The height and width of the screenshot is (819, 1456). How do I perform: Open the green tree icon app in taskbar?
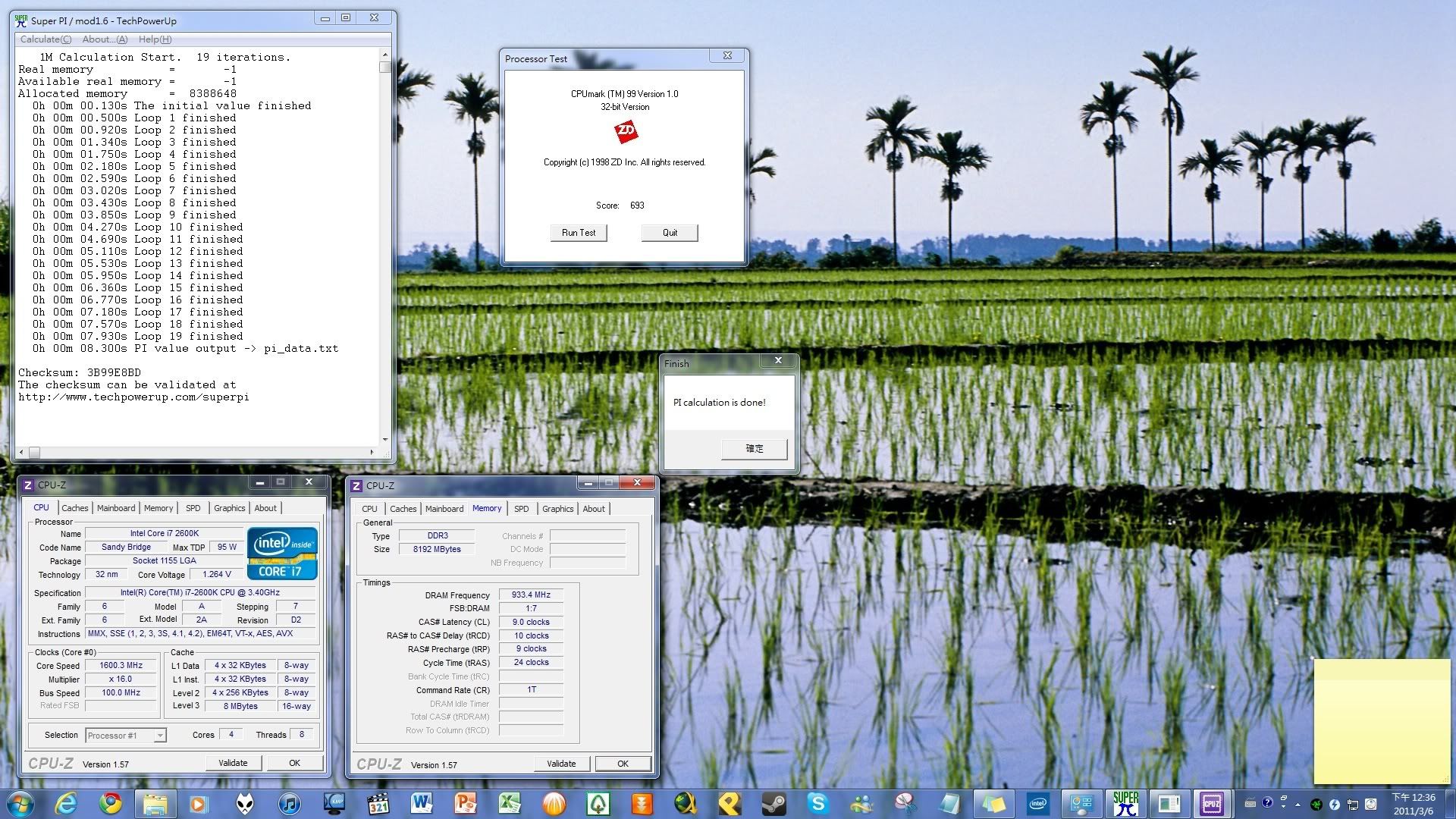click(x=598, y=803)
